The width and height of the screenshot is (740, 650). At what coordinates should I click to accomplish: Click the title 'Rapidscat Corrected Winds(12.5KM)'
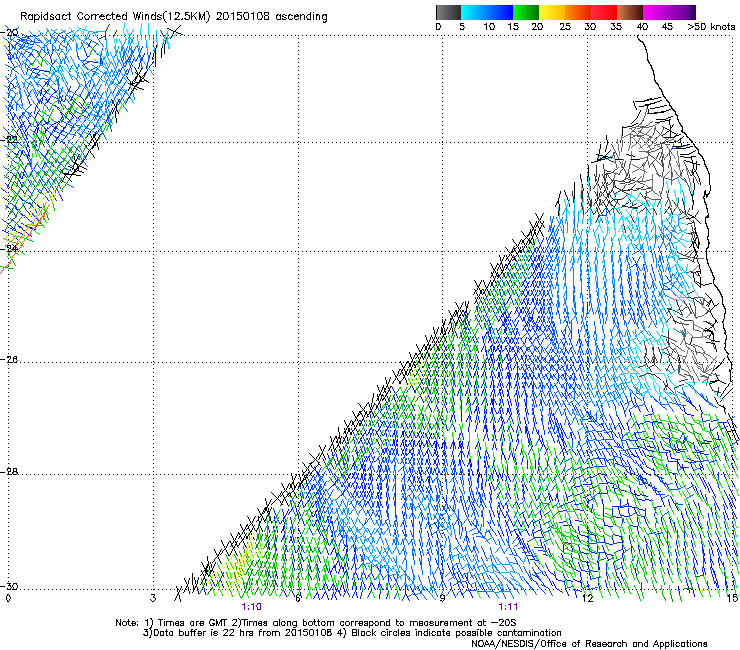click(115, 17)
